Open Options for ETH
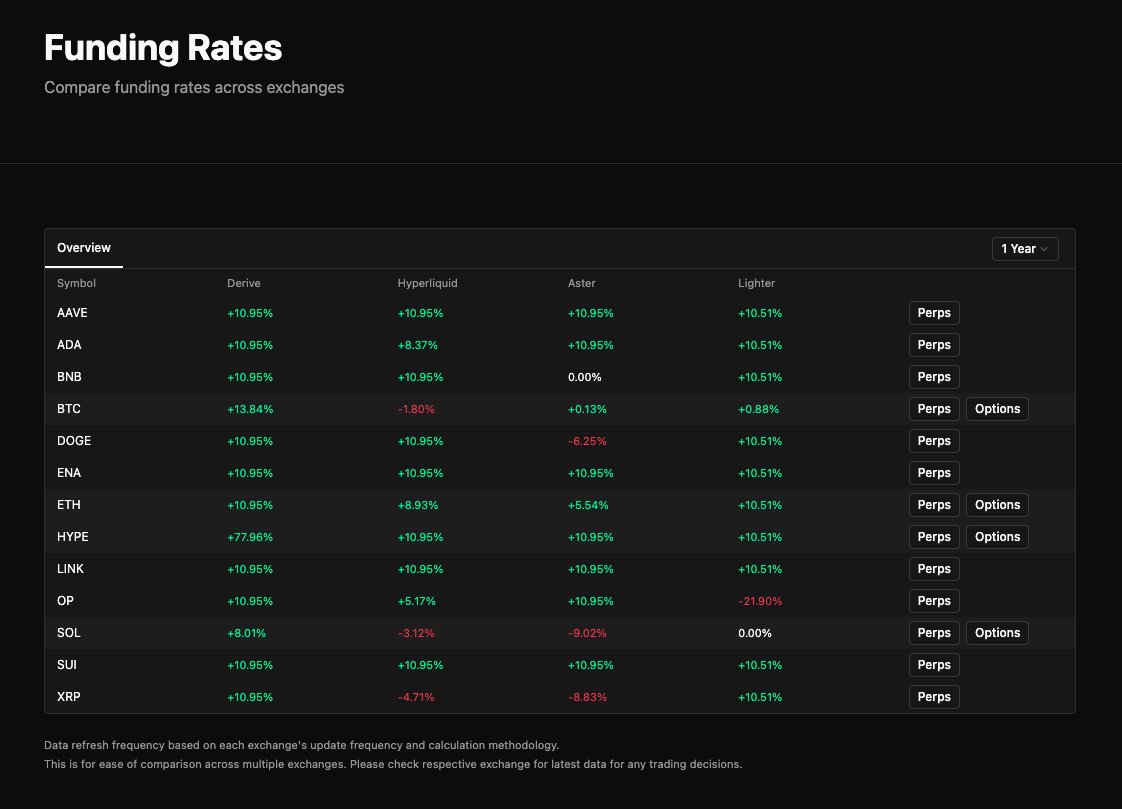The image size is (1122, 809). [x=997, y=505]
